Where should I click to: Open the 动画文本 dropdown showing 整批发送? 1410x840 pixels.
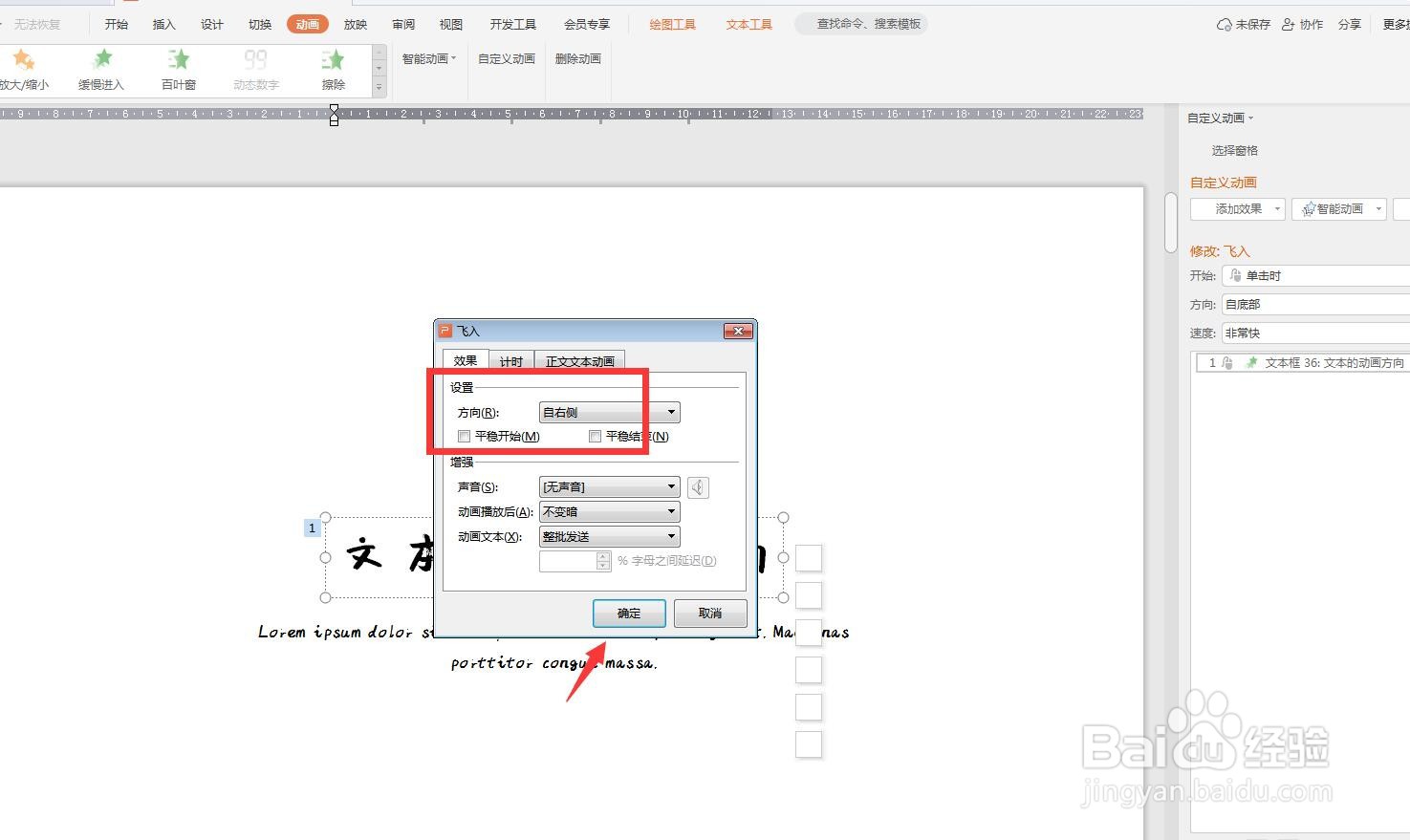pyautogui.click(x=609, y=537)
